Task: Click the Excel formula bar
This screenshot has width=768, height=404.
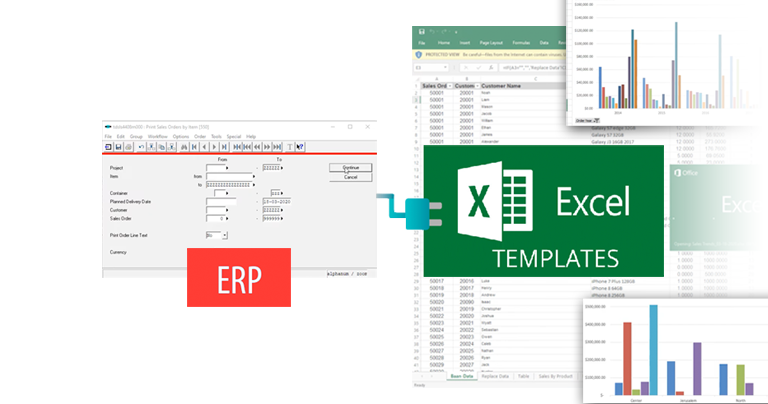Action: coord(532,68)
